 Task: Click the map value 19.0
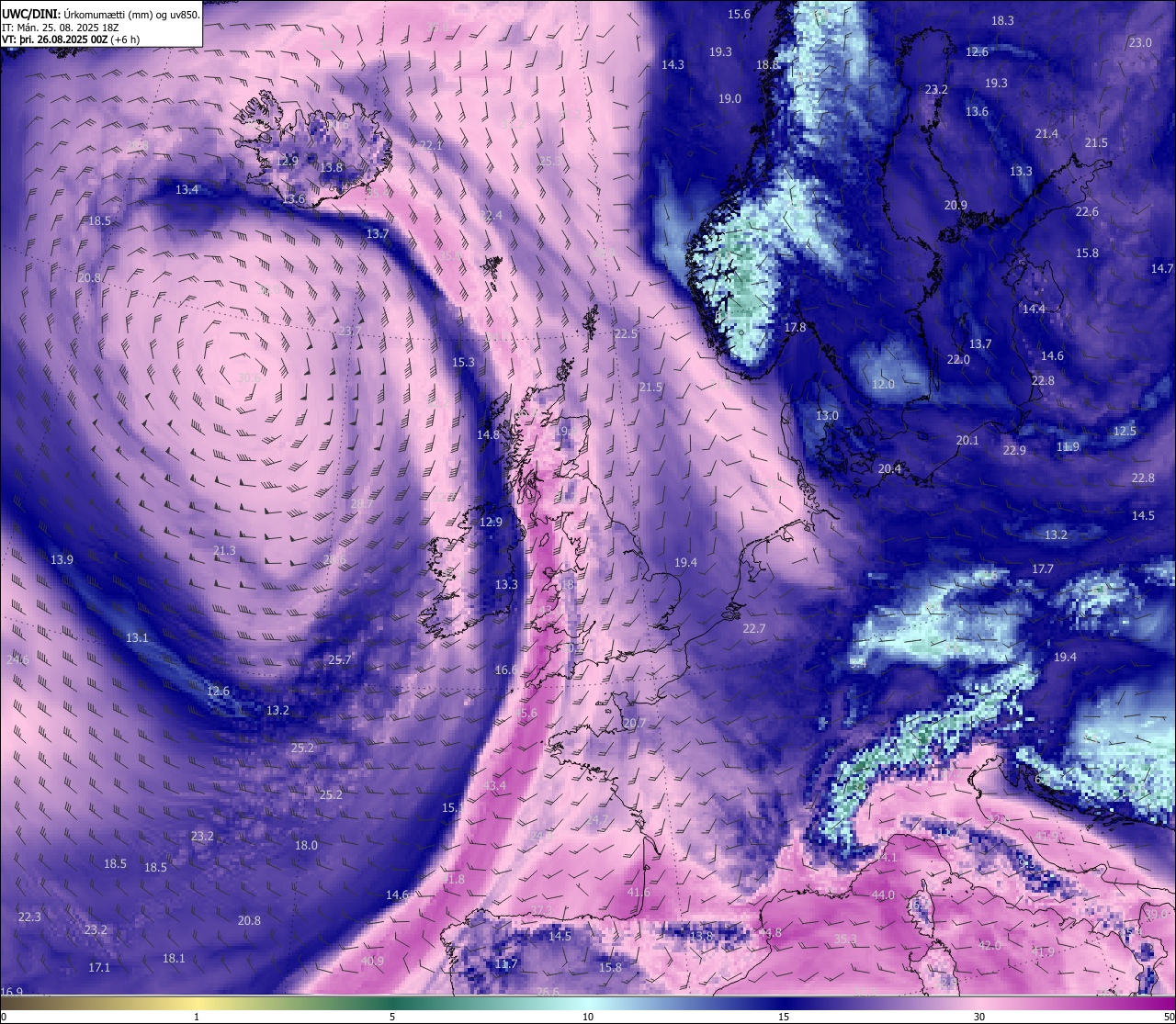[729, 98]
